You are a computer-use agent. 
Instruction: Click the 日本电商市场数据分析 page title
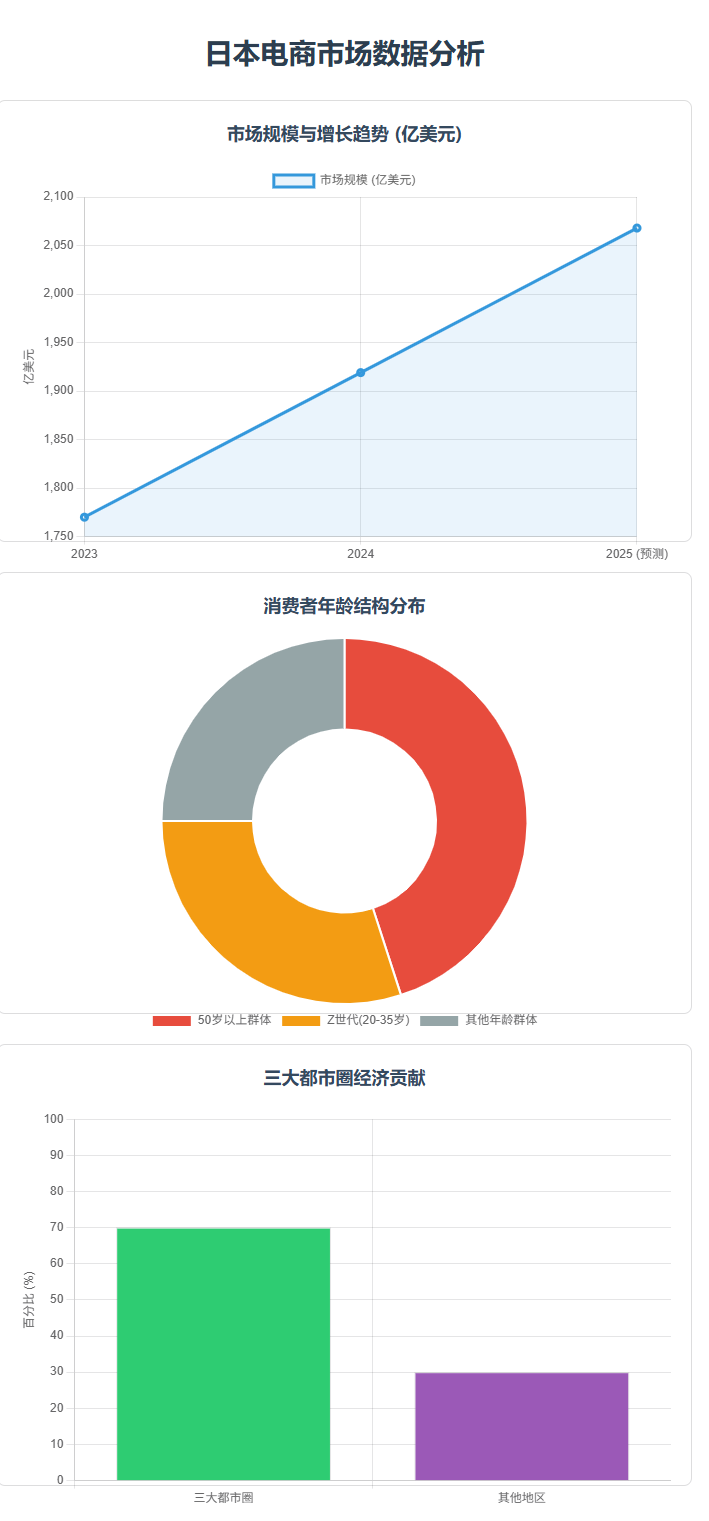click(x=344, y=54)
